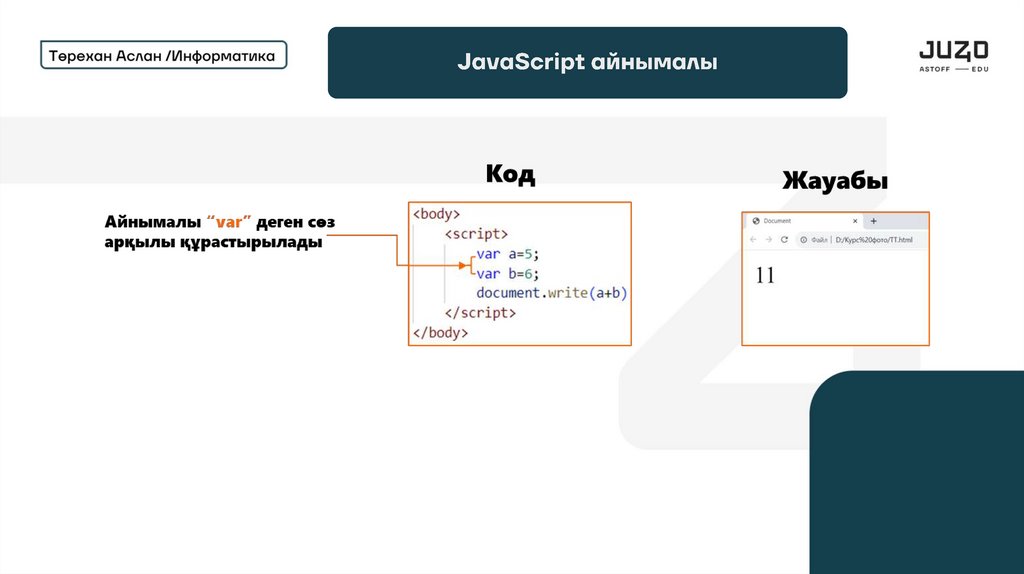
Task: Click the '</body>' closing tag line
Action: tap(440, 332)
